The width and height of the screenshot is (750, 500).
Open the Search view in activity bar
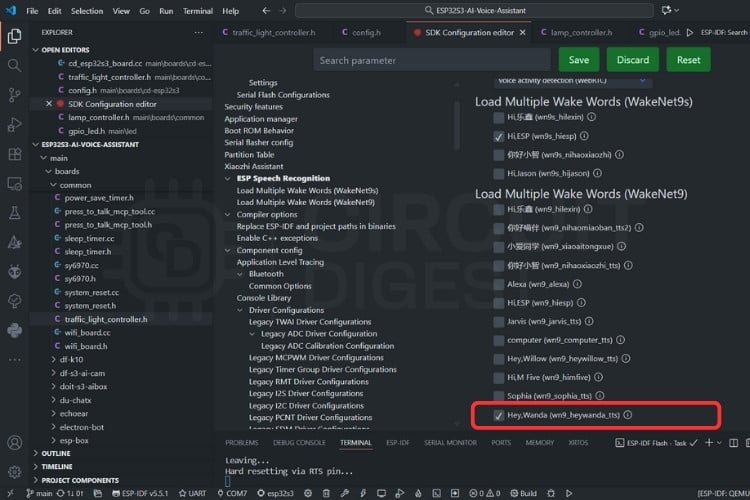coord(14,65)
